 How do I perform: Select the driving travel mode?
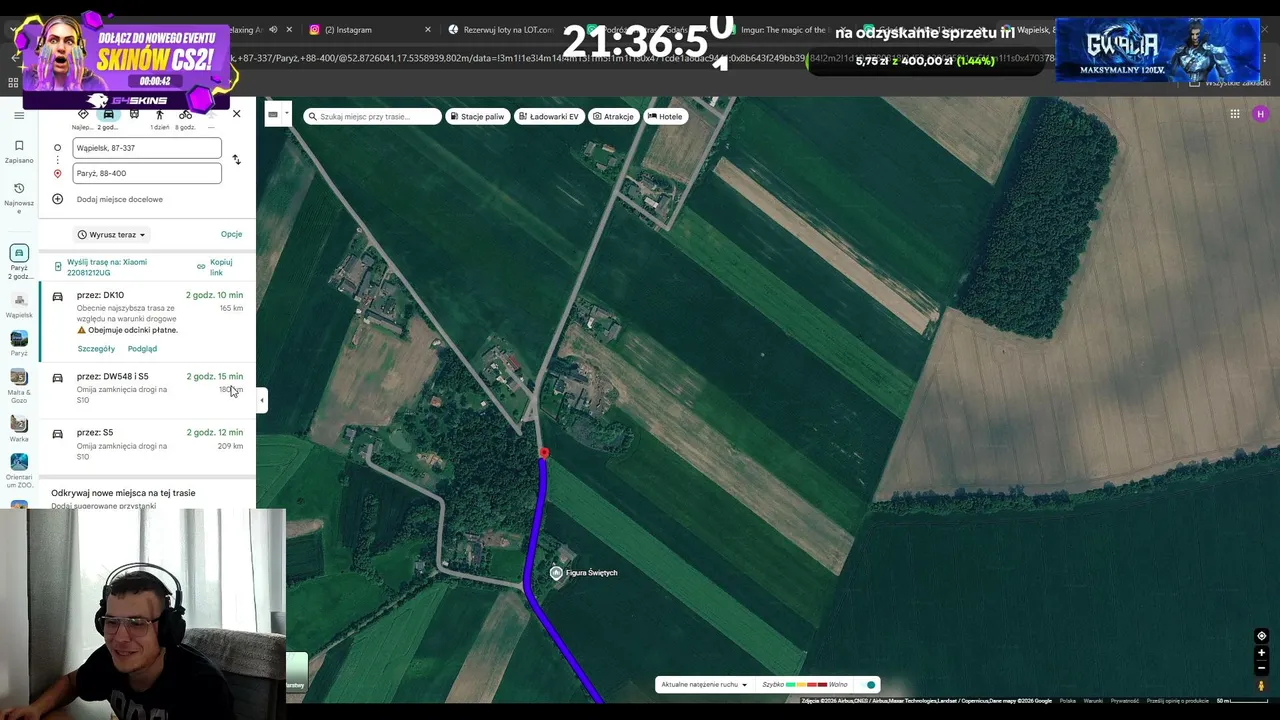[108, 115]
